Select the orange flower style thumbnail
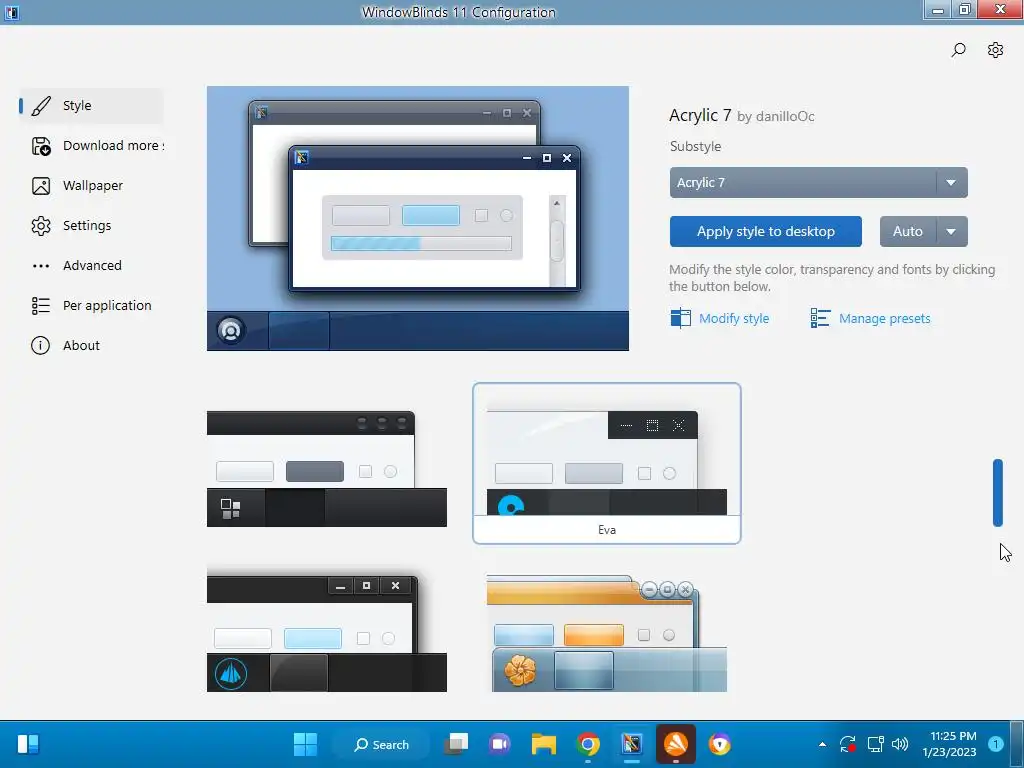 [x=607, y=633]
